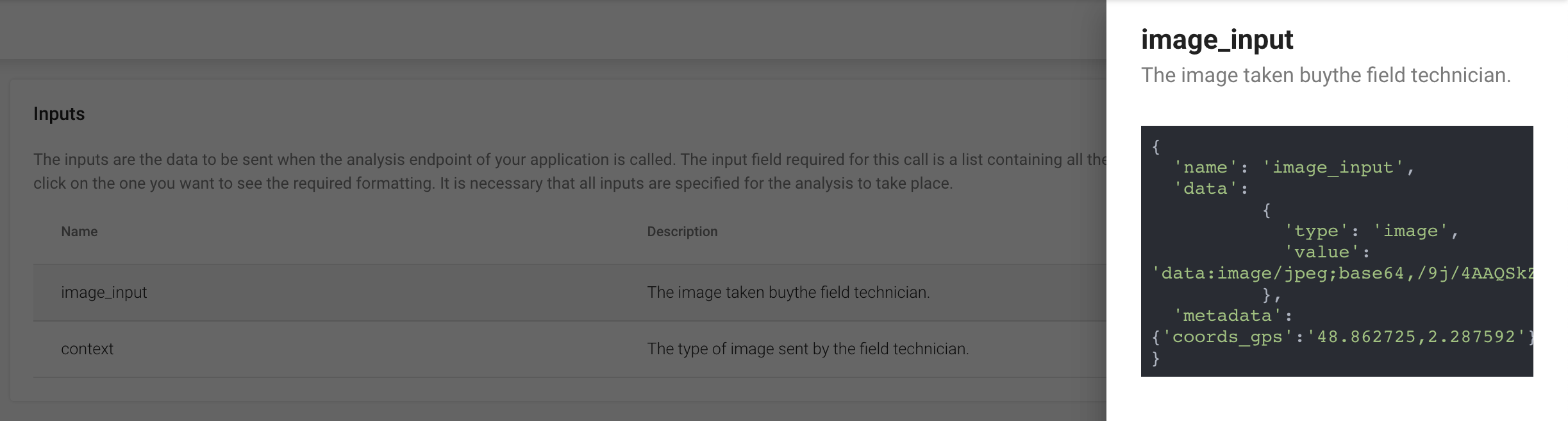This screenshot has height=421, width=1568.
Task: Click the Name column header
Action: 79,232
